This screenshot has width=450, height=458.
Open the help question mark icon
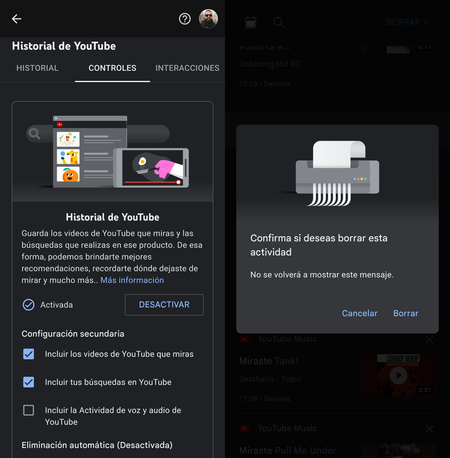[x=185, y=19]
